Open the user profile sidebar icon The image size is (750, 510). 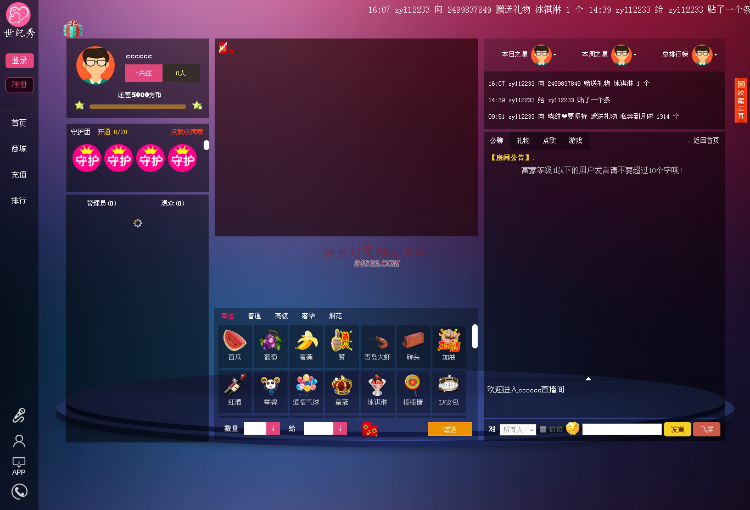19,441
